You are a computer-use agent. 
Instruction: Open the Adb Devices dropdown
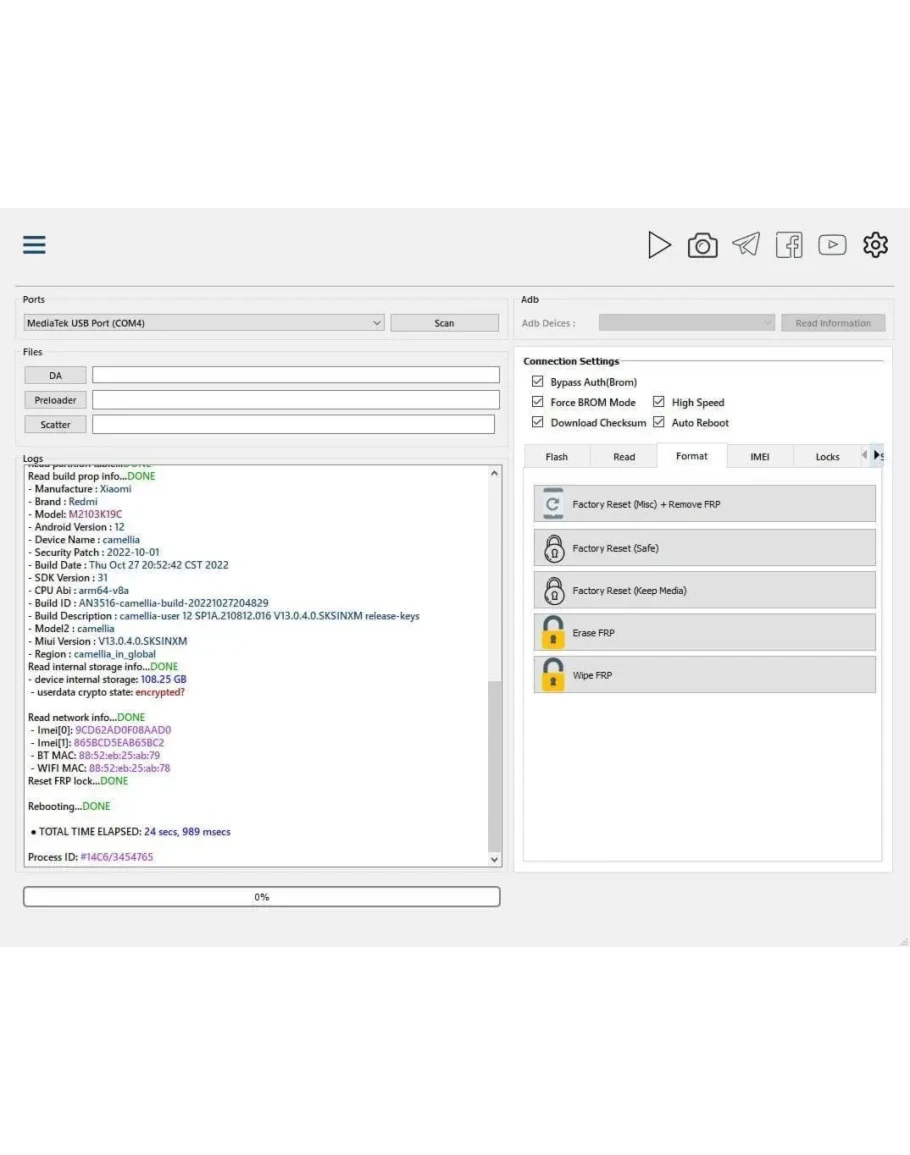tap(687, 323)
